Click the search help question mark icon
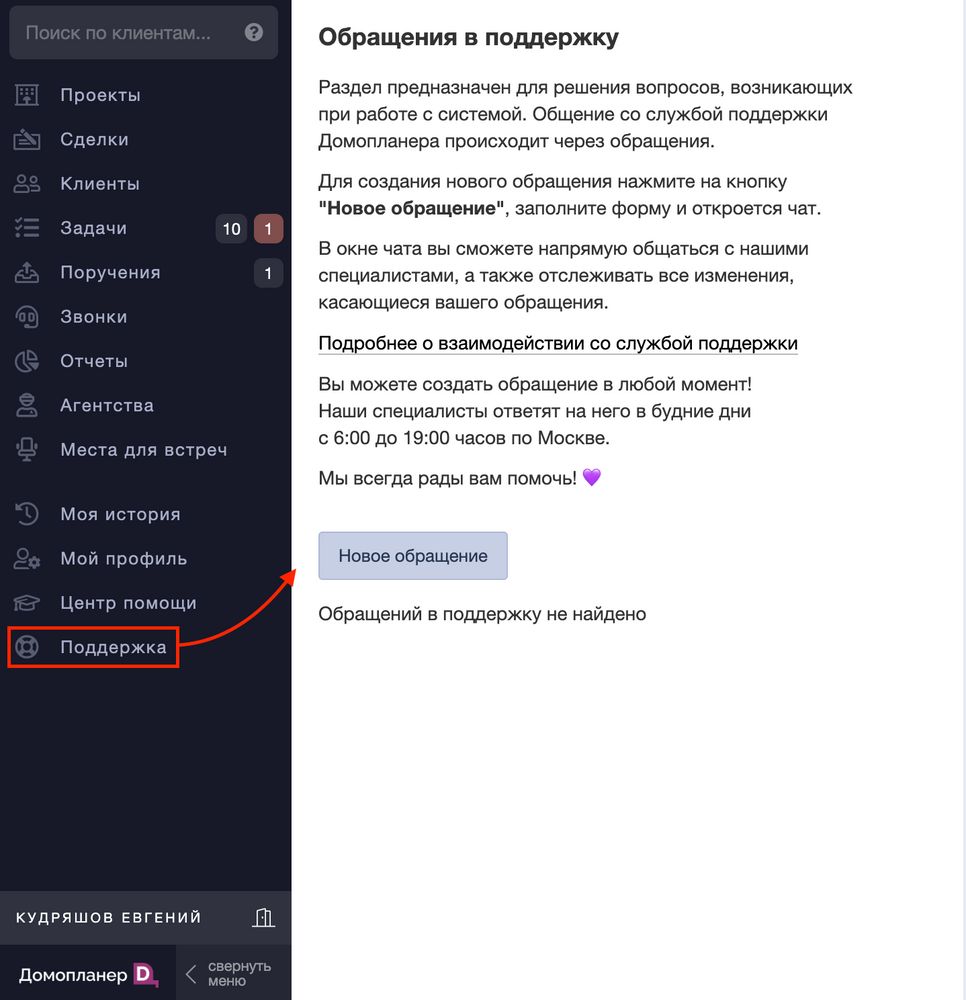This screenshot has height=1000, width=966. [254, 32]
